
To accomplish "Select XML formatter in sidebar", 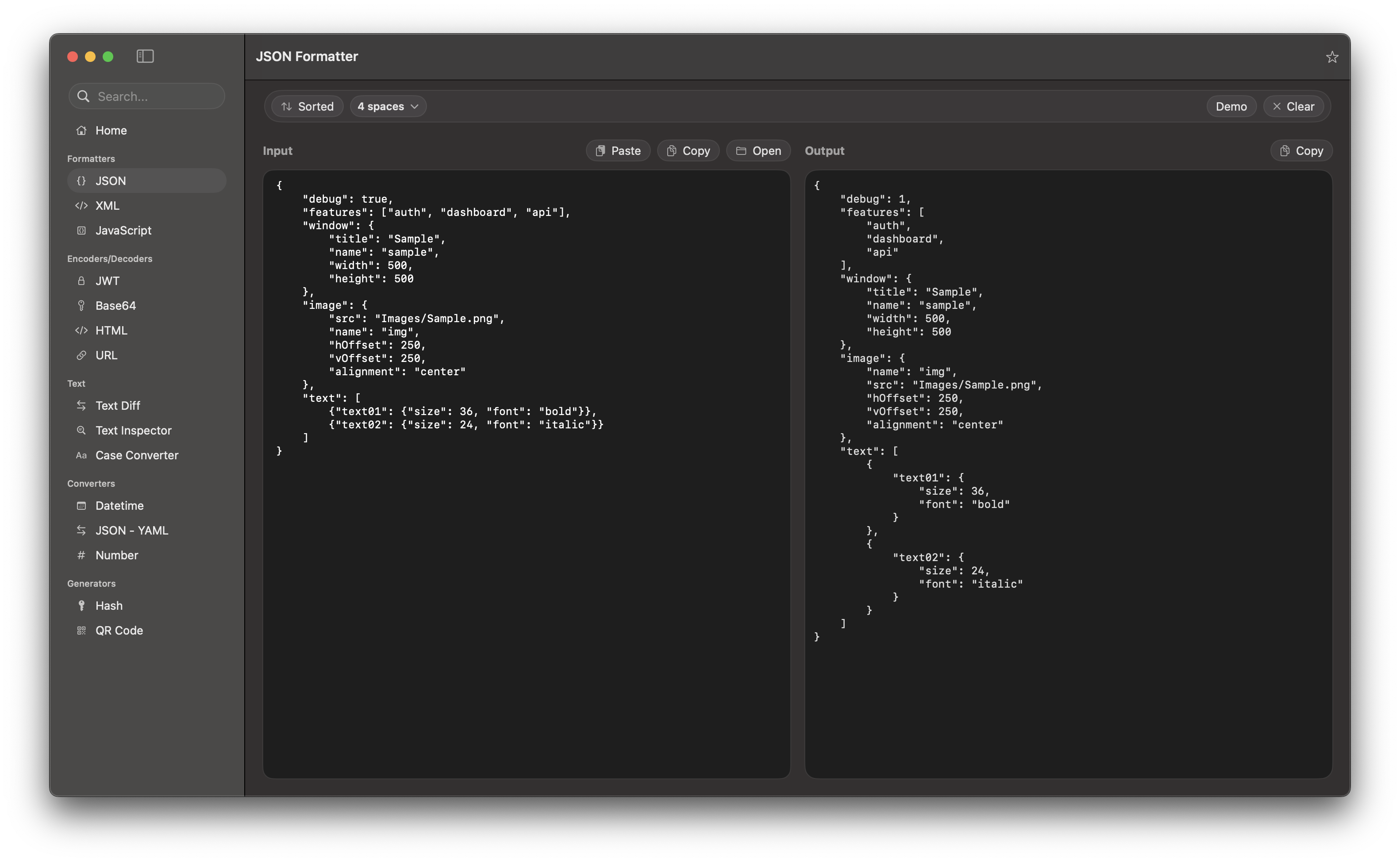I will click(107, 206).
